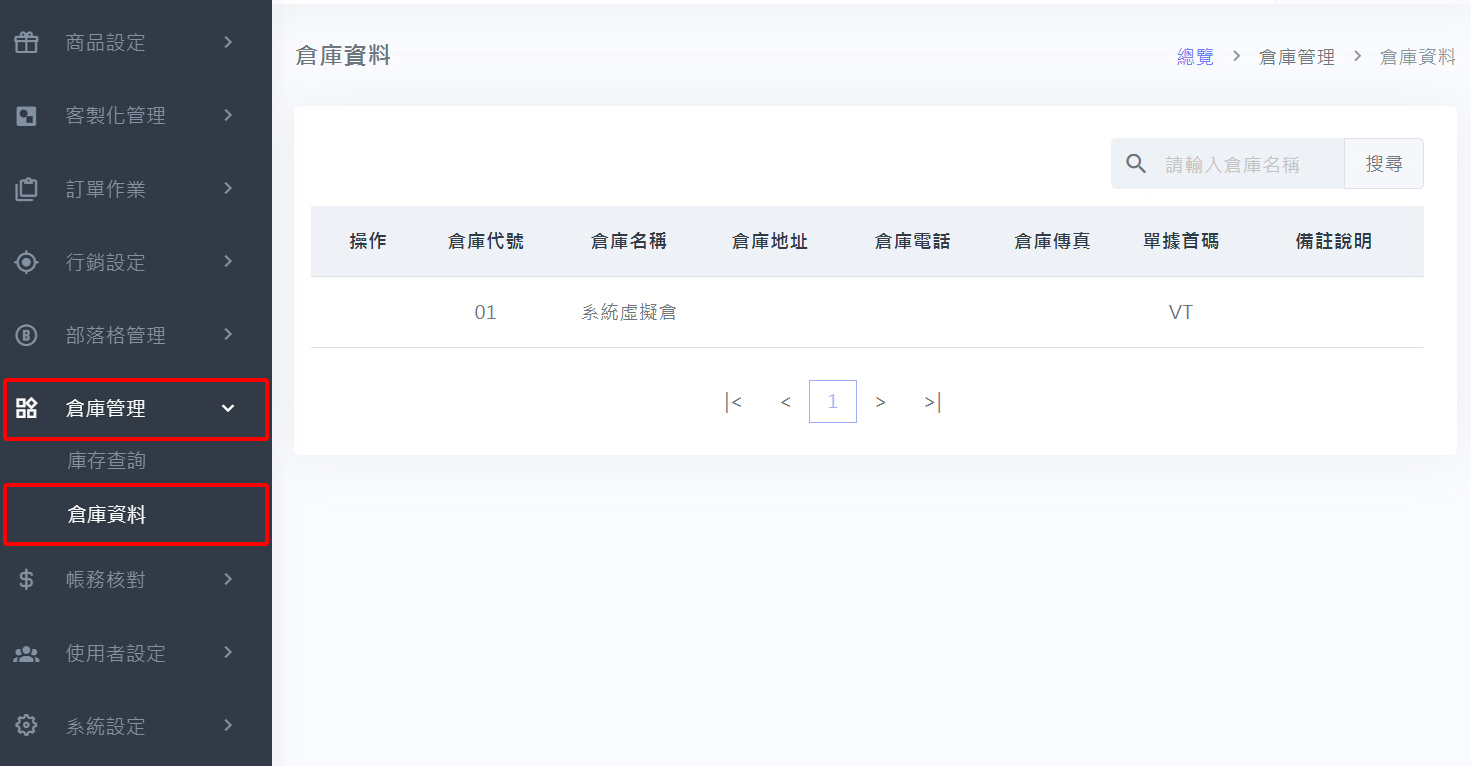
Task: Click the target icon for 行銷設定
Action: (27, 262)
